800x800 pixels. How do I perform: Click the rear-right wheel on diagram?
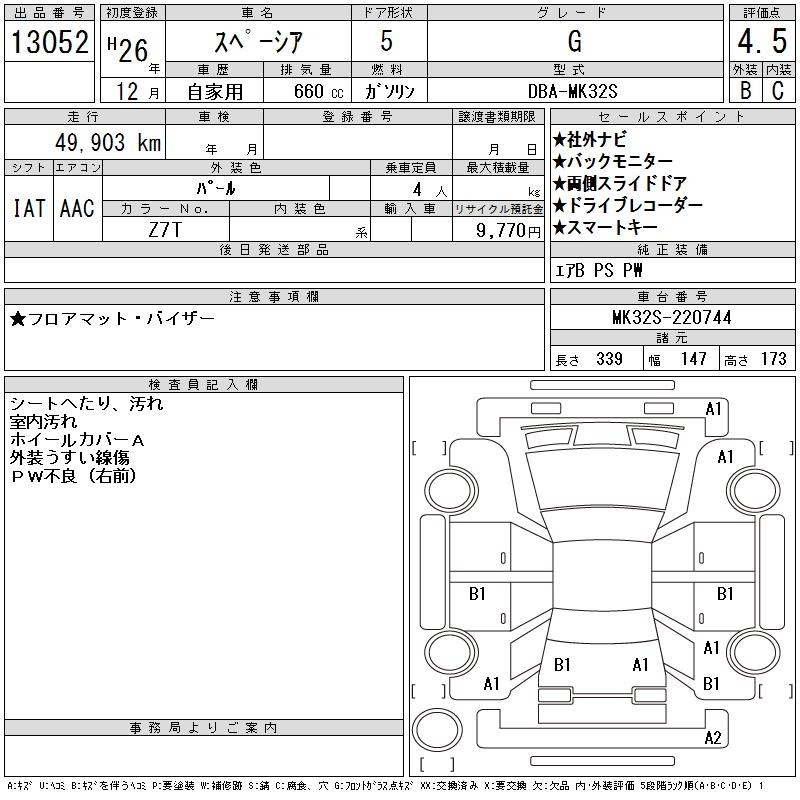754,652
